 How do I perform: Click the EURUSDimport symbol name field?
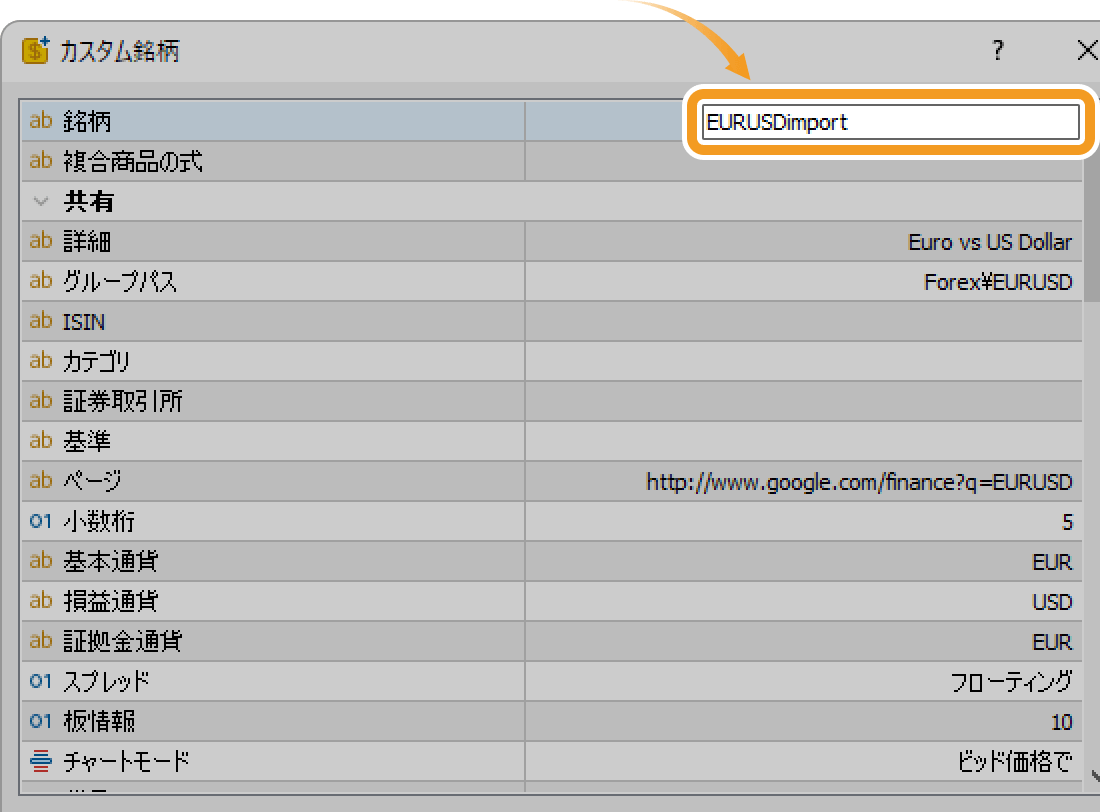tap(890, 122)
